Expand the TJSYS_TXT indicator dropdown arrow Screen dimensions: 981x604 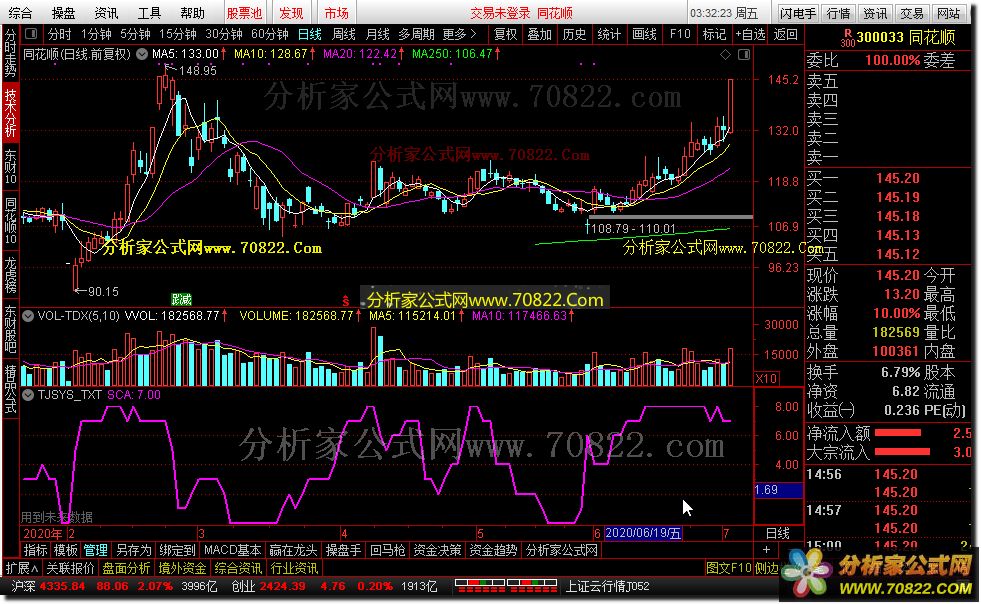coord(28,395)
